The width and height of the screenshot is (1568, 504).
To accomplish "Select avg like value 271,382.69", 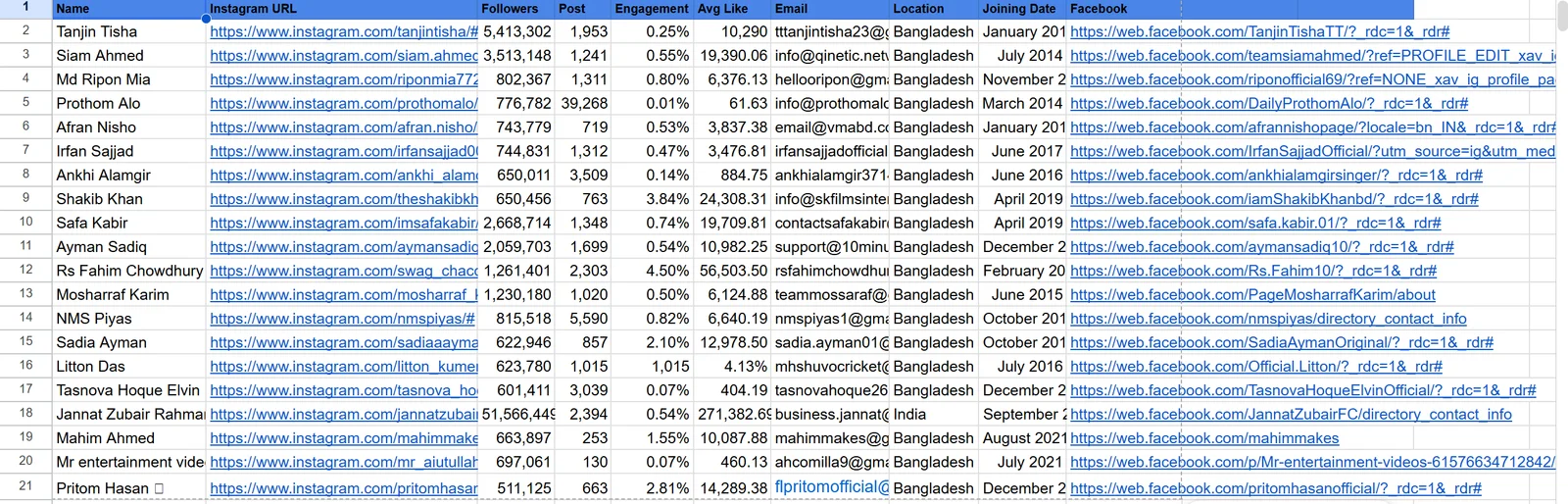I will click(732, 415).
